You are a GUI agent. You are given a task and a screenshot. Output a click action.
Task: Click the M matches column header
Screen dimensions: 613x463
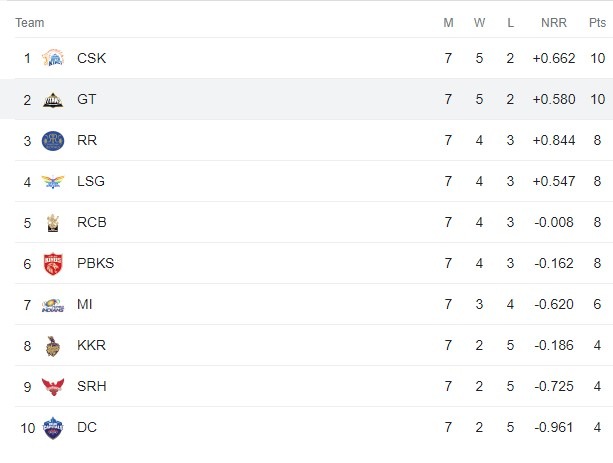click(x=448, y=23)
